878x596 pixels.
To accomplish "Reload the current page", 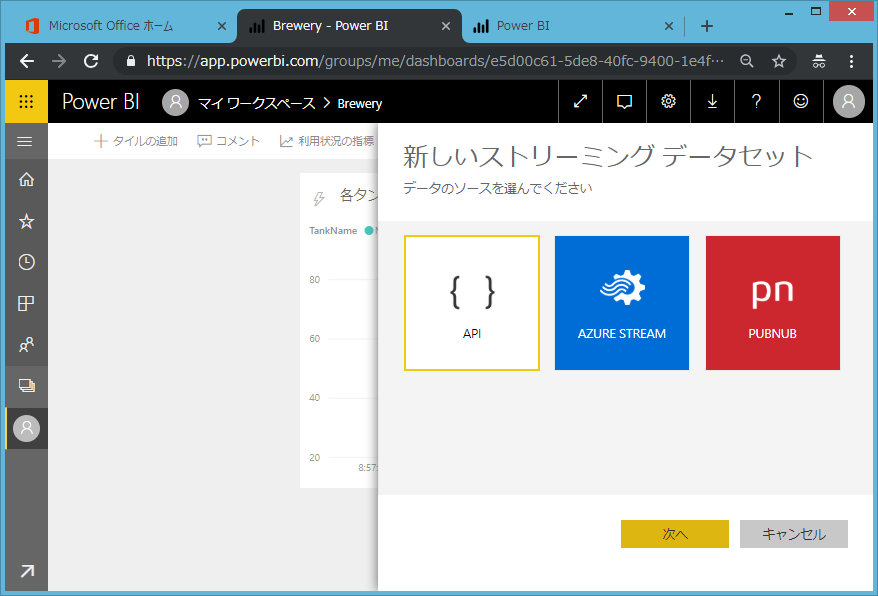I will tap(91, 61).
